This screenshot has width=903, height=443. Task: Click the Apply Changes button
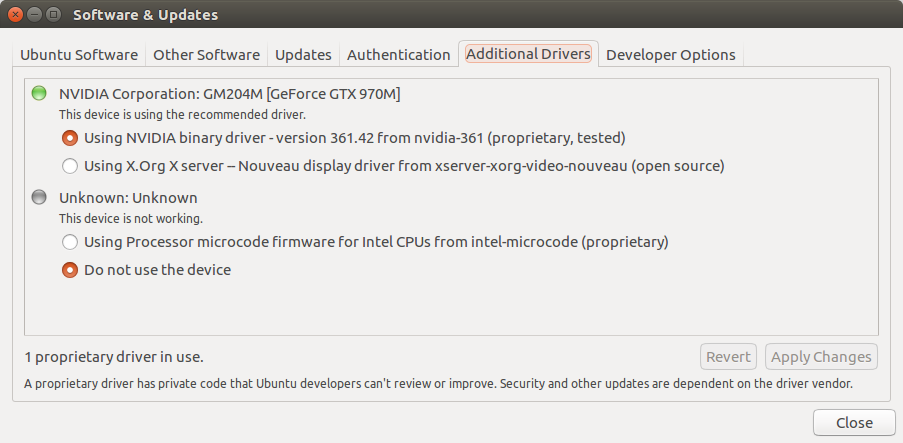(821, 357)
